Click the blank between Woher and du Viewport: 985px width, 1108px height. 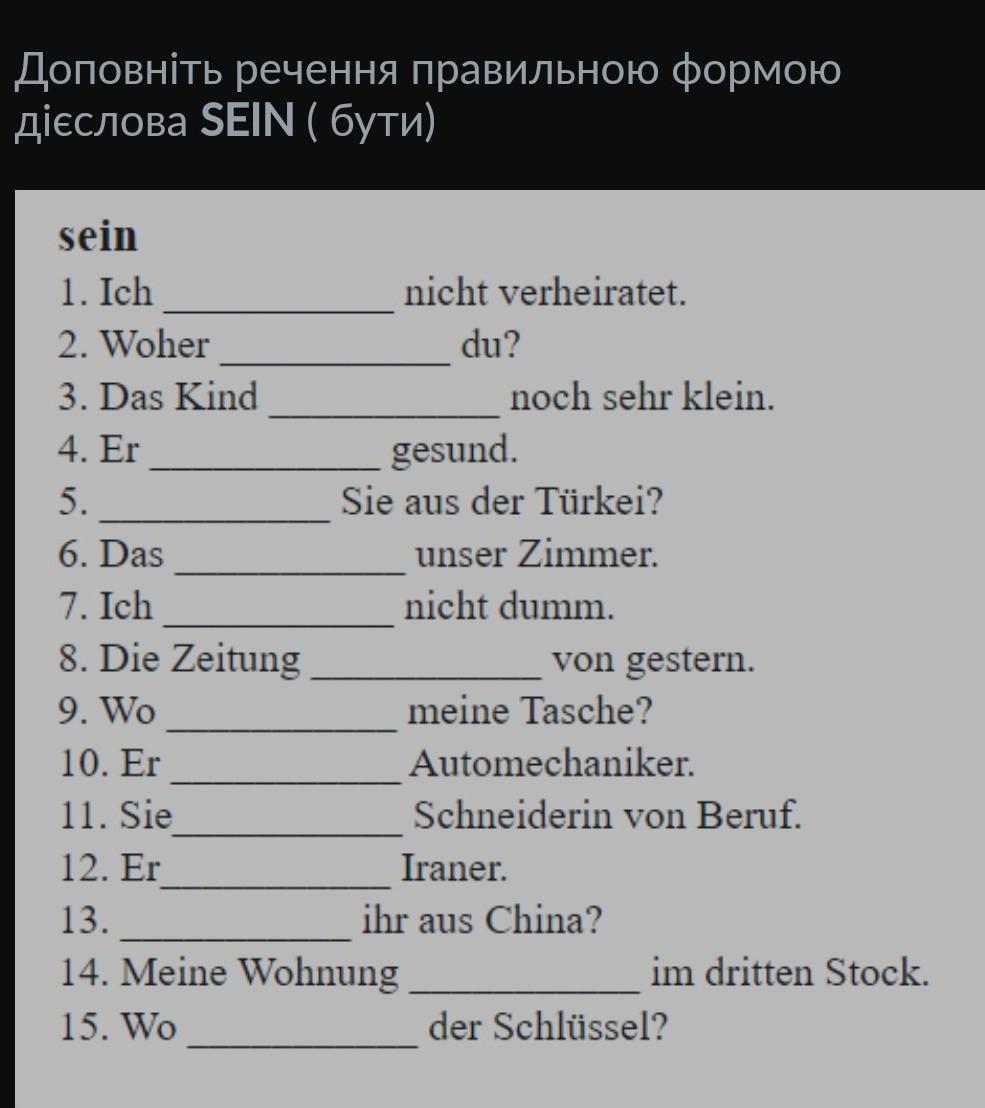pyautogui.click(x=336, y=356)
